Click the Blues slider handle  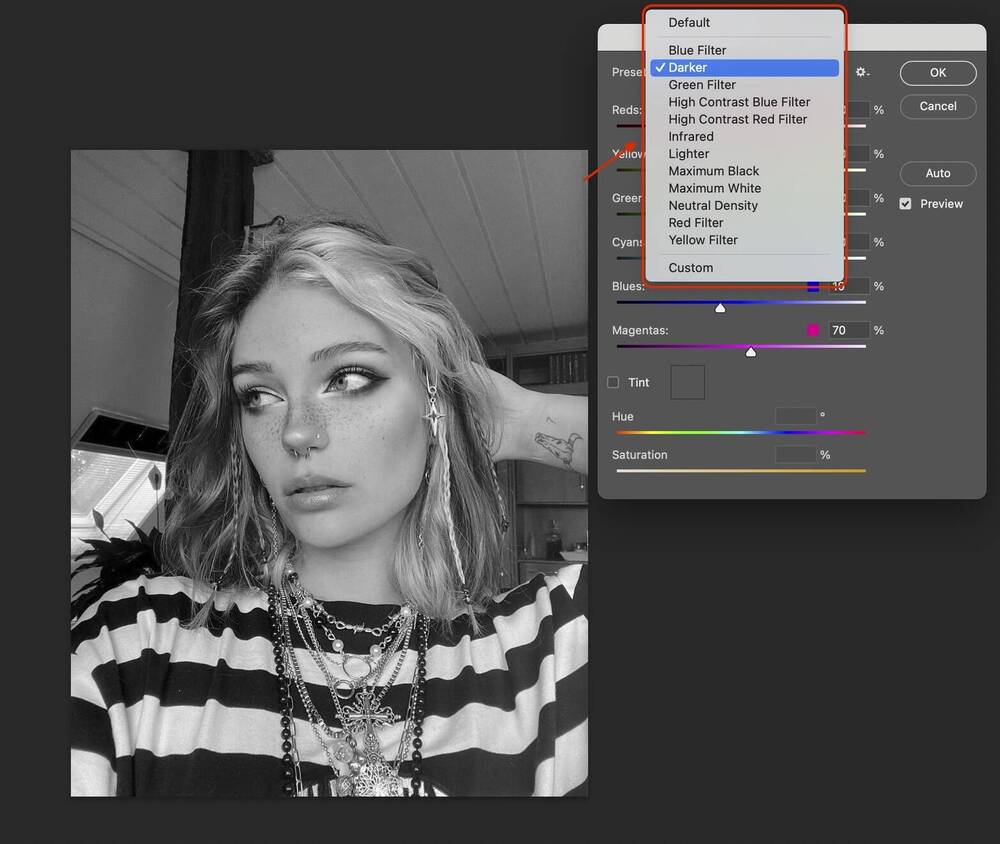pos(720,308)
